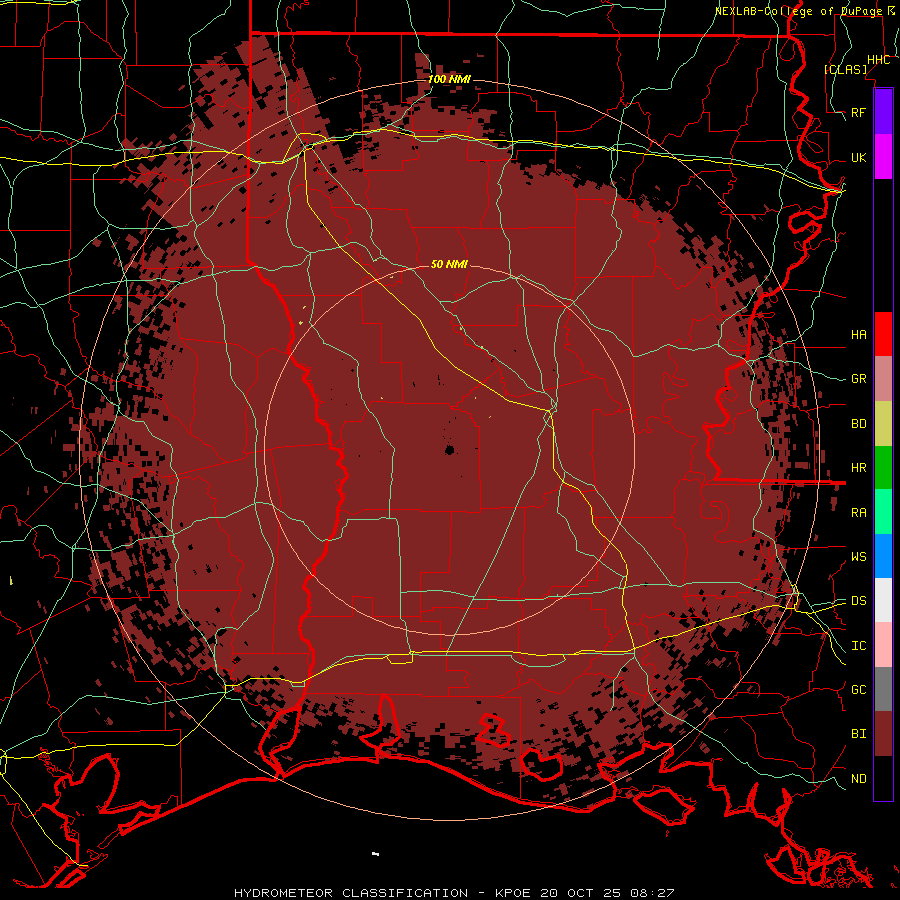Click the WS label in the legend
The height and width of the screenshot is (900, 900).
tap(859, 556)
